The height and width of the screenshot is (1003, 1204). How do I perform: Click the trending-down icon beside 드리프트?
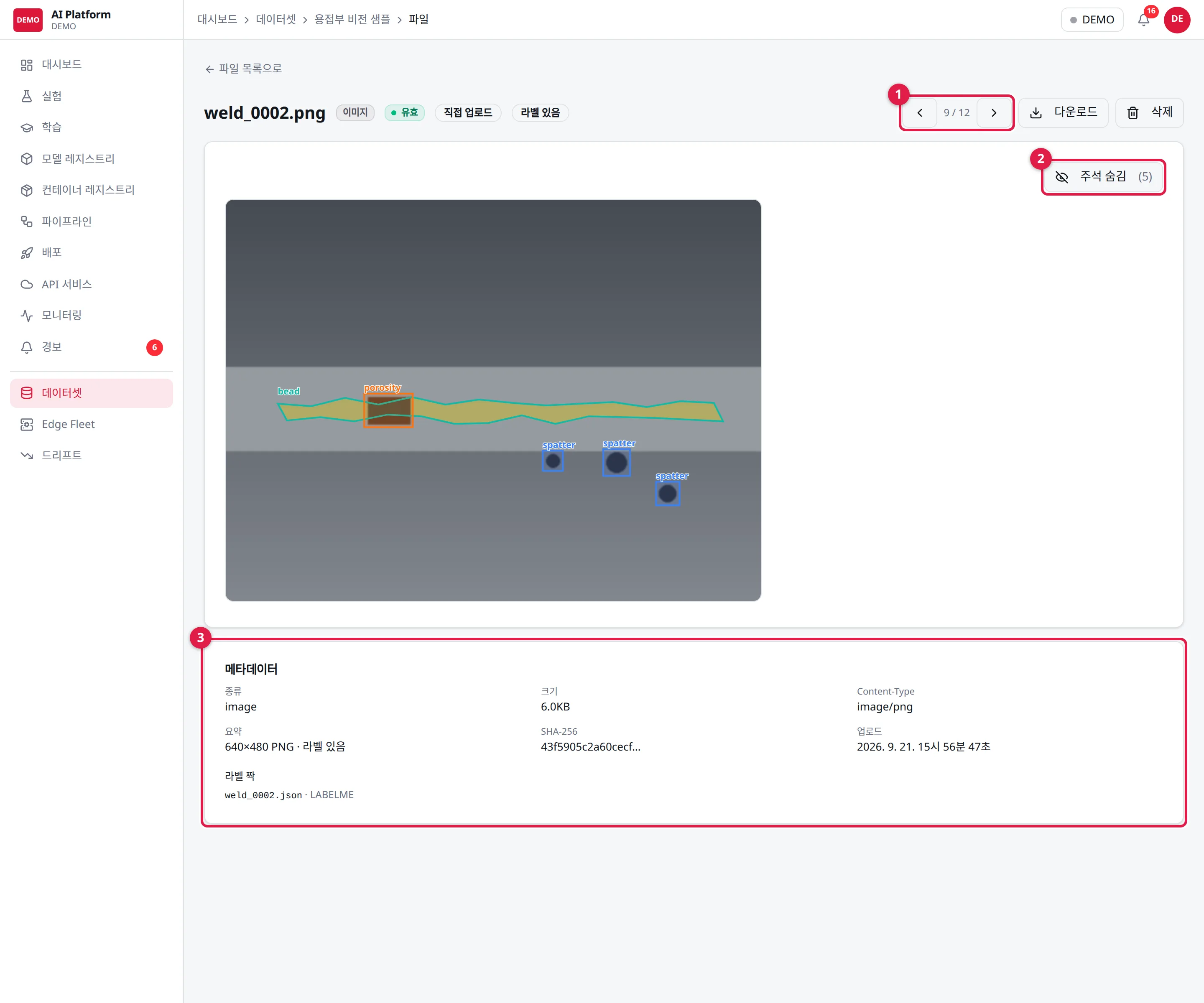coord(26,456)
